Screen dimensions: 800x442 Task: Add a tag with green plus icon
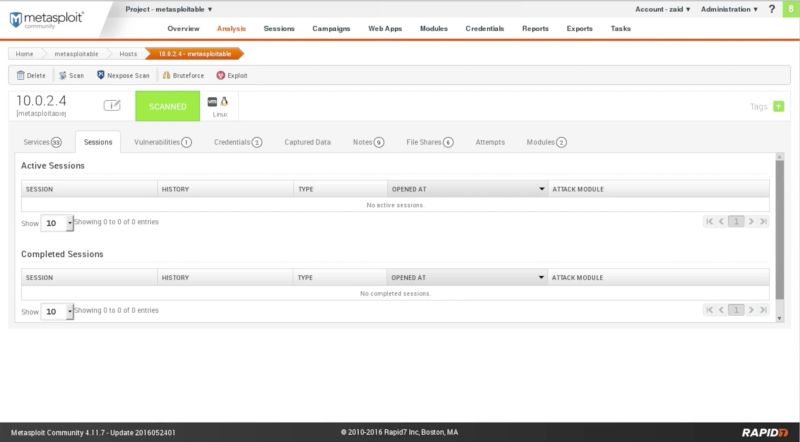(x=779, y=106)
